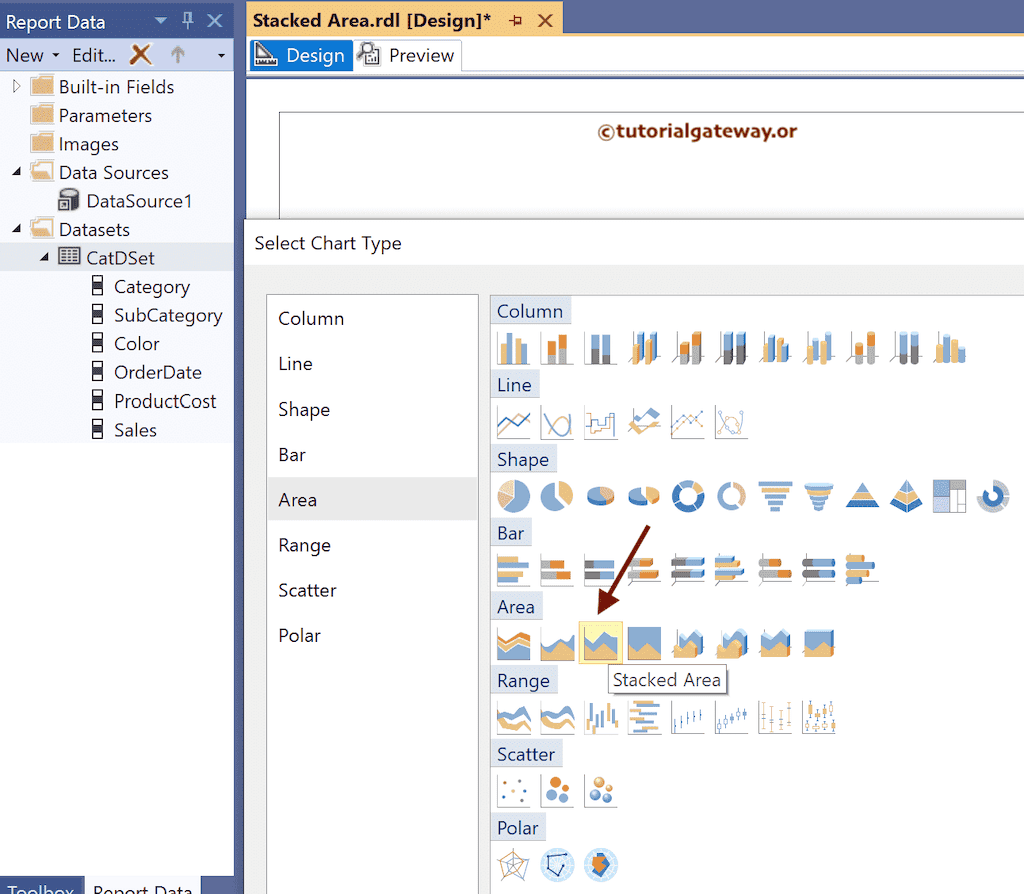
Task: Switch to the Preview tab
Action: coord(408,56)
